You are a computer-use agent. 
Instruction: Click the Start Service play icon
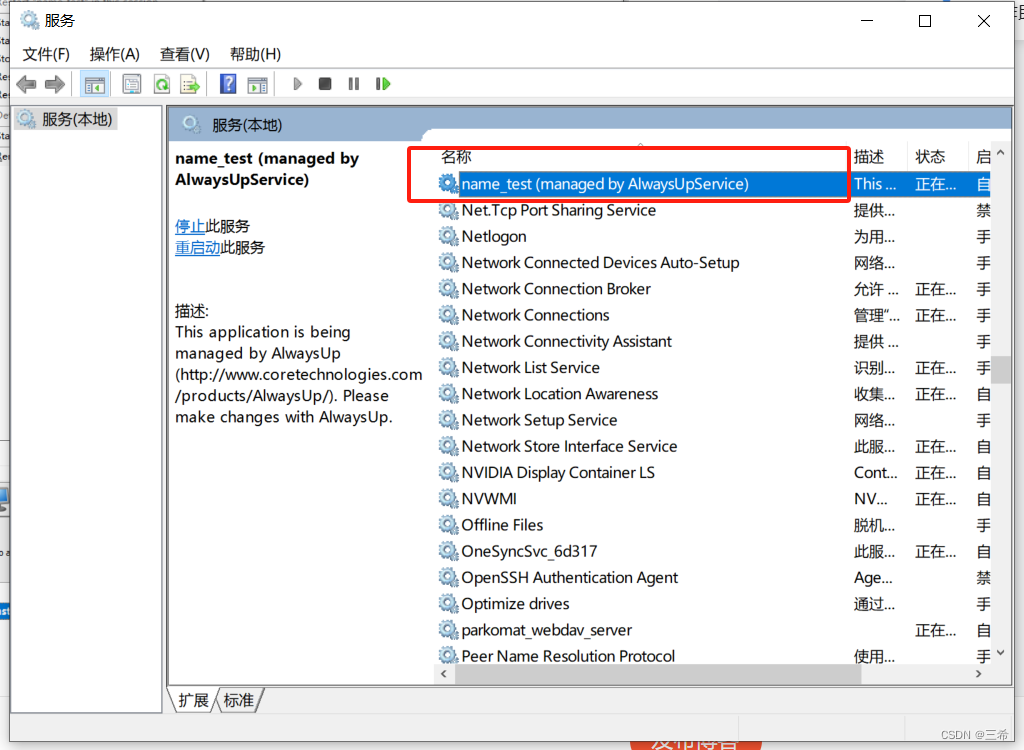pyautogui.click(x=298, y=84)
